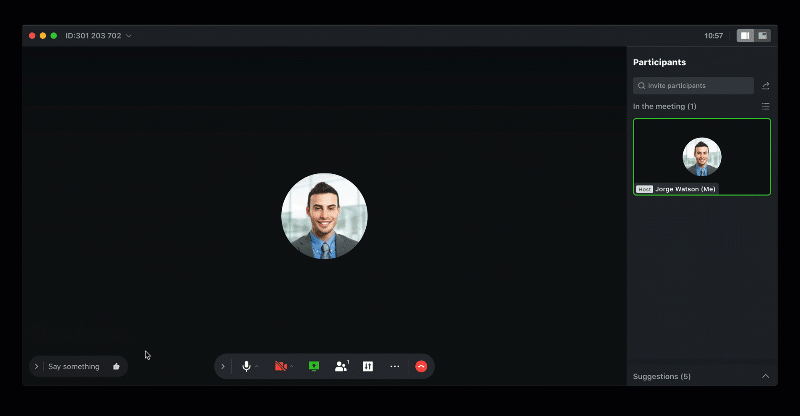The height and width of the screenshot is (416, 800).
Task: Click the search magnifier in invite field
Action: (641, 86)
